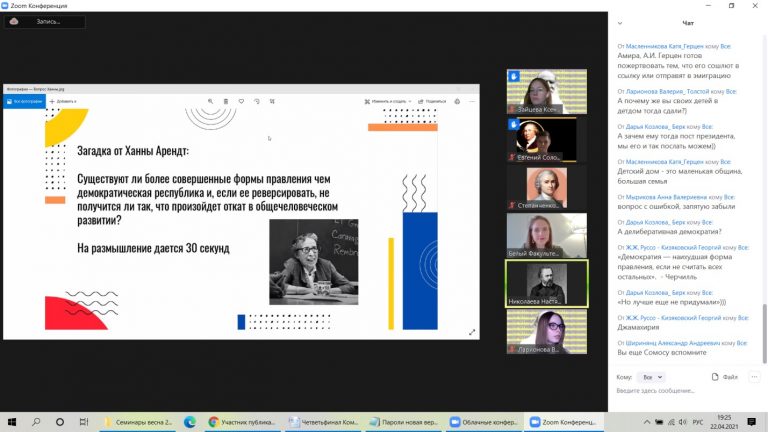
Task: Click the rotate icon in Photos toolbar
Action: 257,101
